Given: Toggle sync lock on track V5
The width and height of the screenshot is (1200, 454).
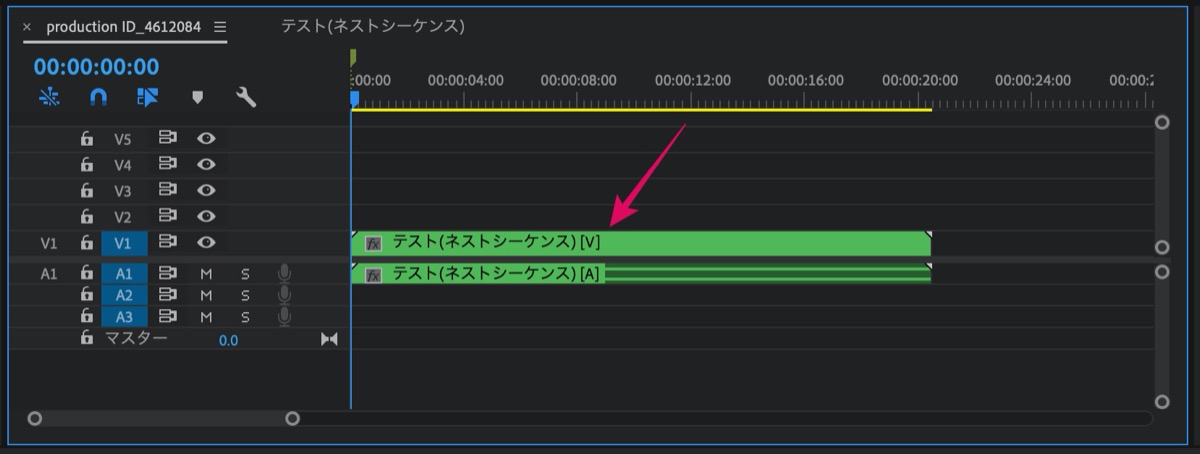Looking at the screenshot, I should point(168,139).
